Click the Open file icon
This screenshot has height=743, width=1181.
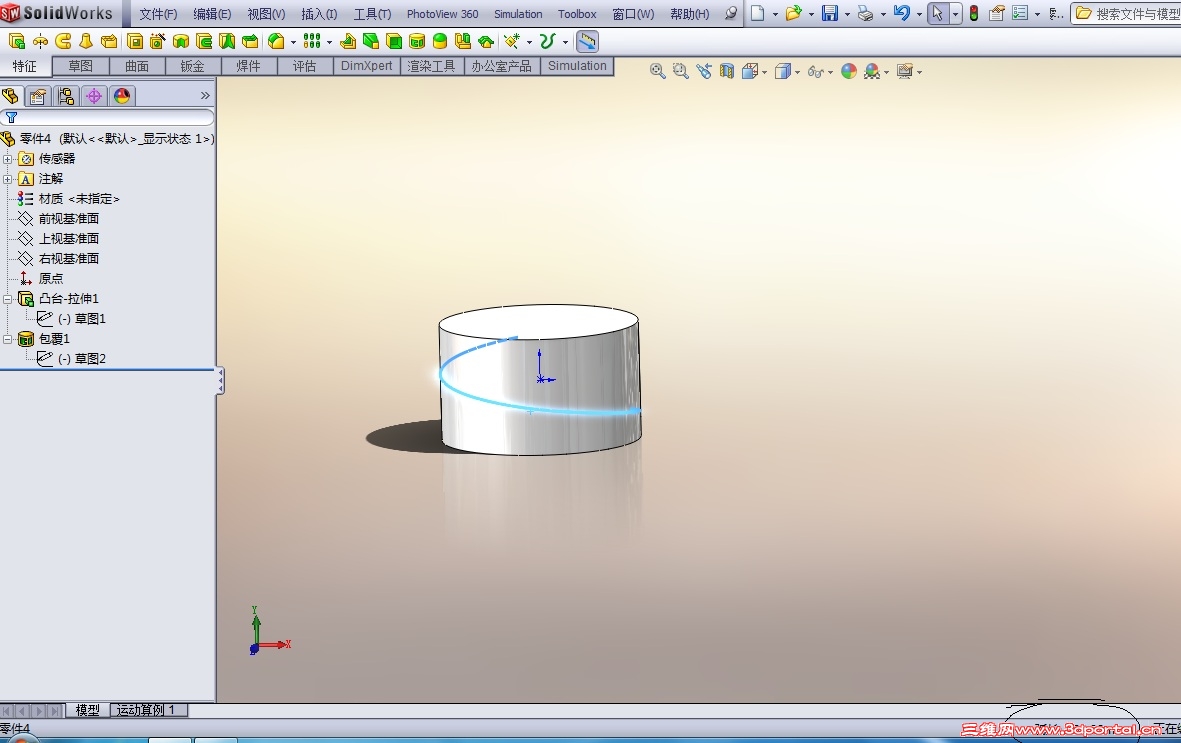click(x=793, y=13)
